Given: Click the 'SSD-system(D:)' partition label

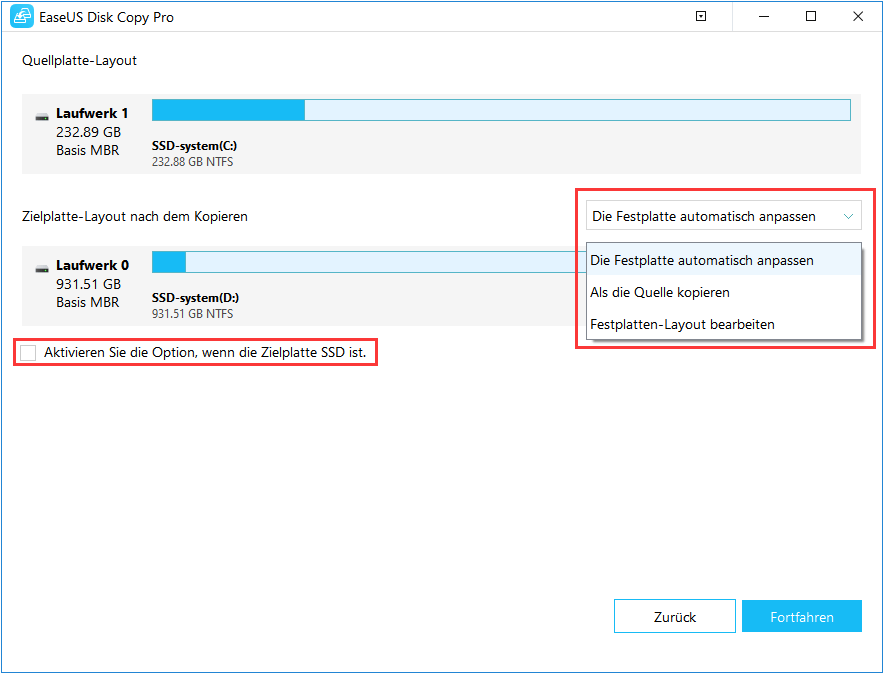Looking at the screenshot, I should tap(195, 298).
